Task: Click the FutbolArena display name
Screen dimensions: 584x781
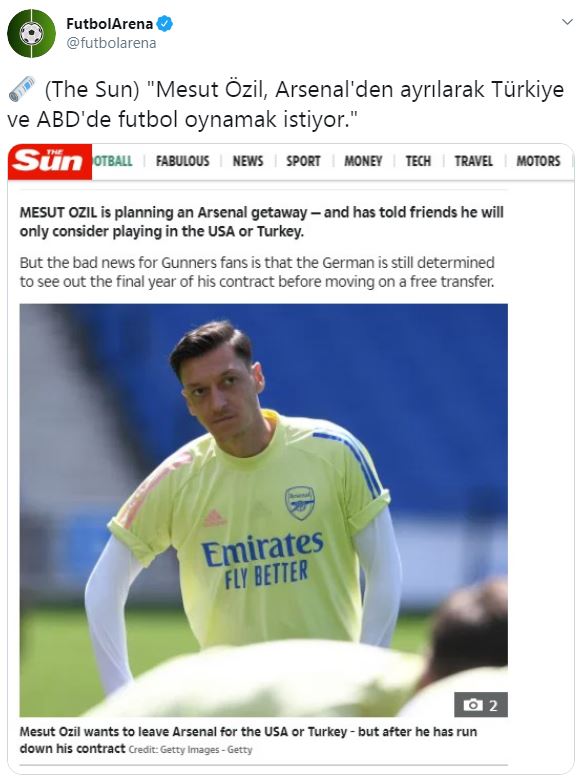Action: coord(109,23)
